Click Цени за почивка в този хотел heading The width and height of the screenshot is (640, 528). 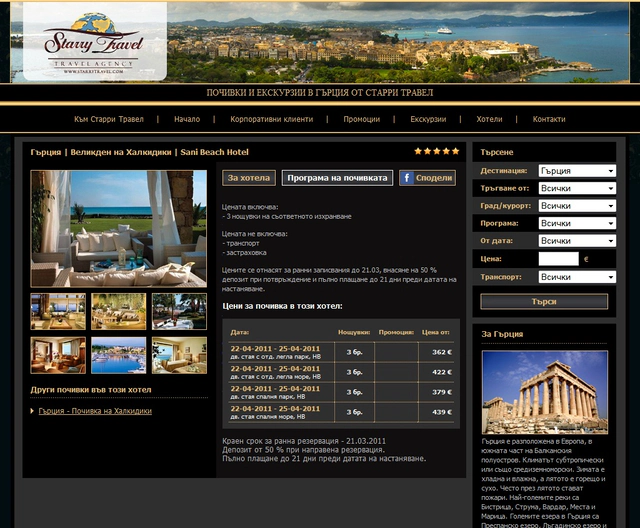[282, 306]
